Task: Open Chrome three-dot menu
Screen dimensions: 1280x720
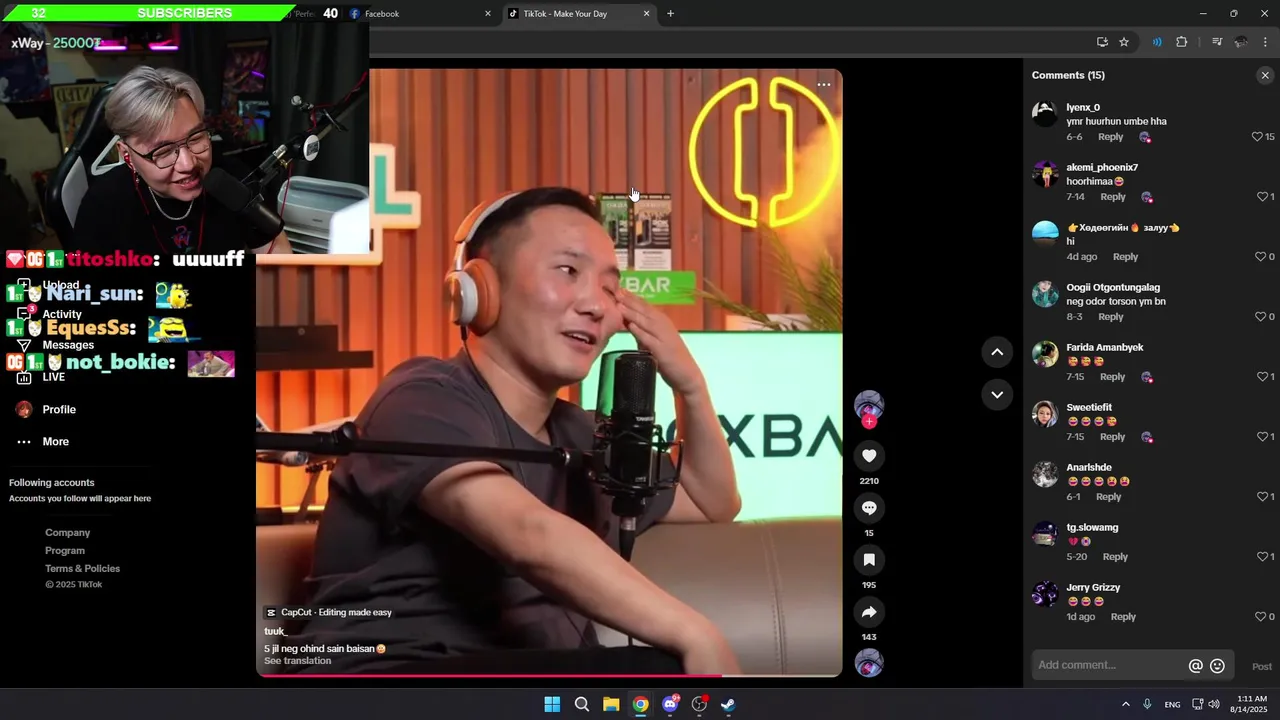Action: (1266, 42)
